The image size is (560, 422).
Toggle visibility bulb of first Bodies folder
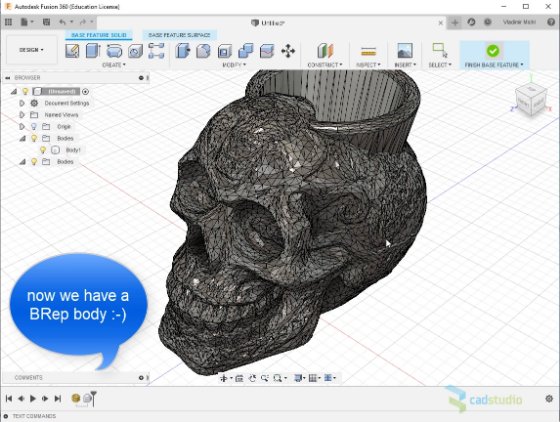(x=34, y=138)
